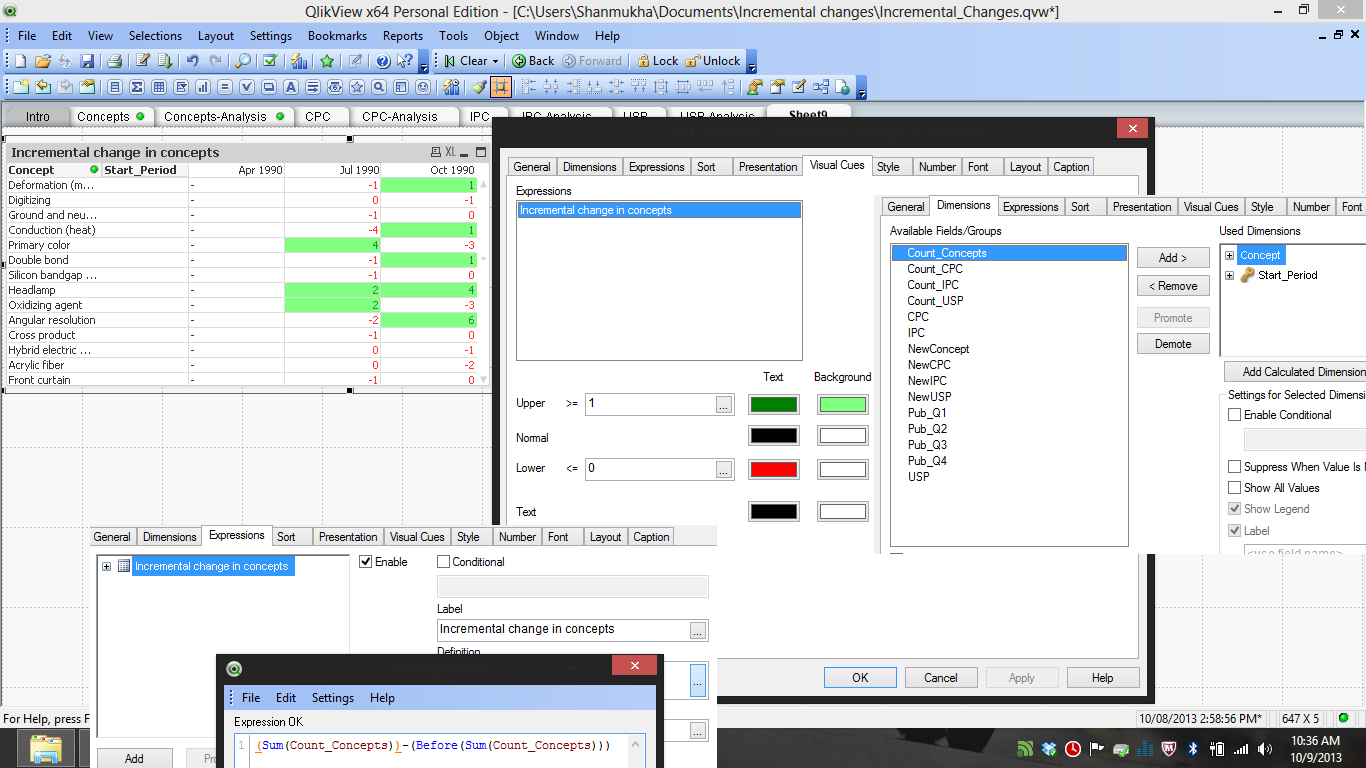Check Suppress When Value Is Null checkbox

1235,467
